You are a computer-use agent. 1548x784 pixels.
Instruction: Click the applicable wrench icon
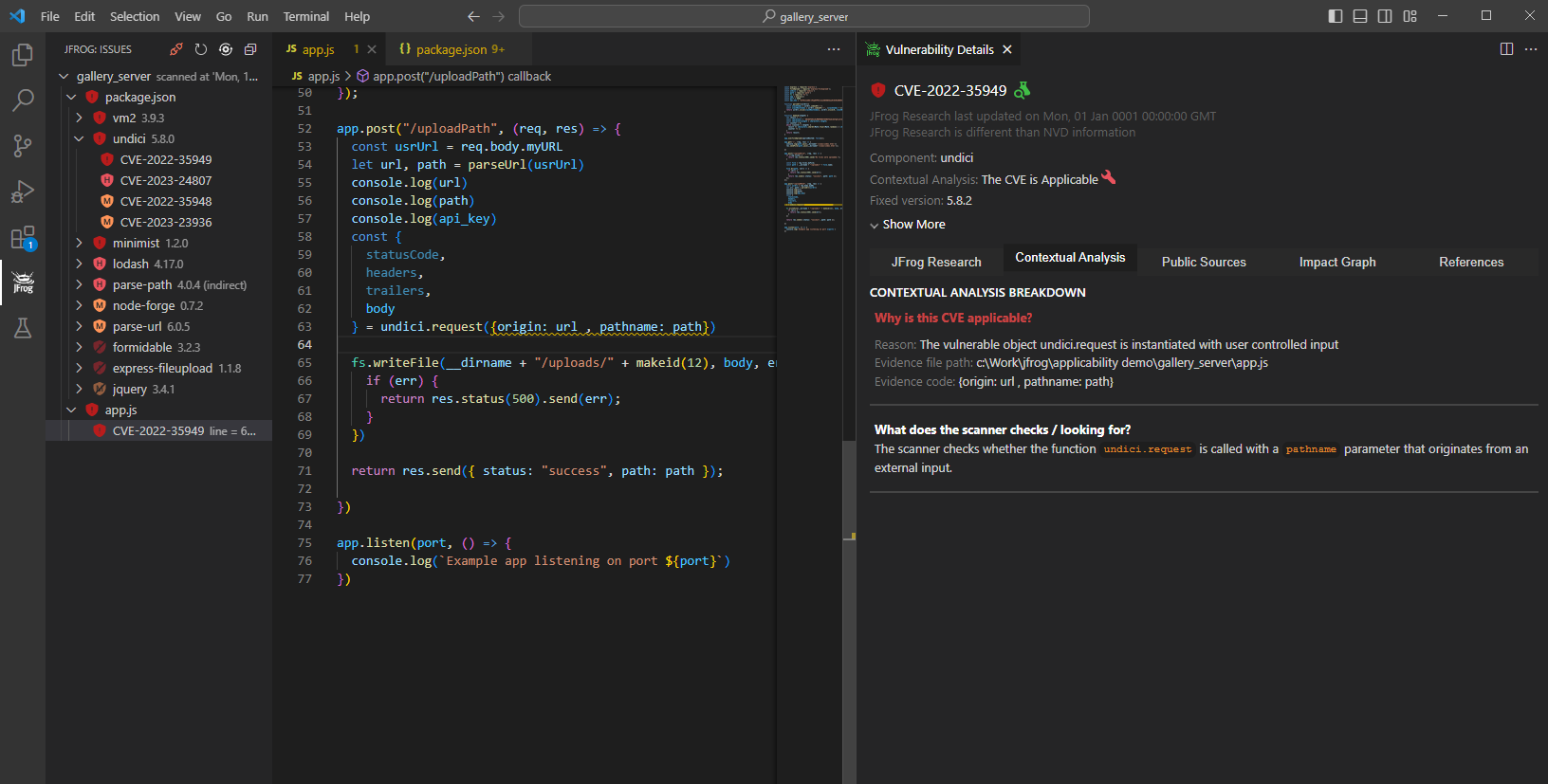coord(1109,177)
